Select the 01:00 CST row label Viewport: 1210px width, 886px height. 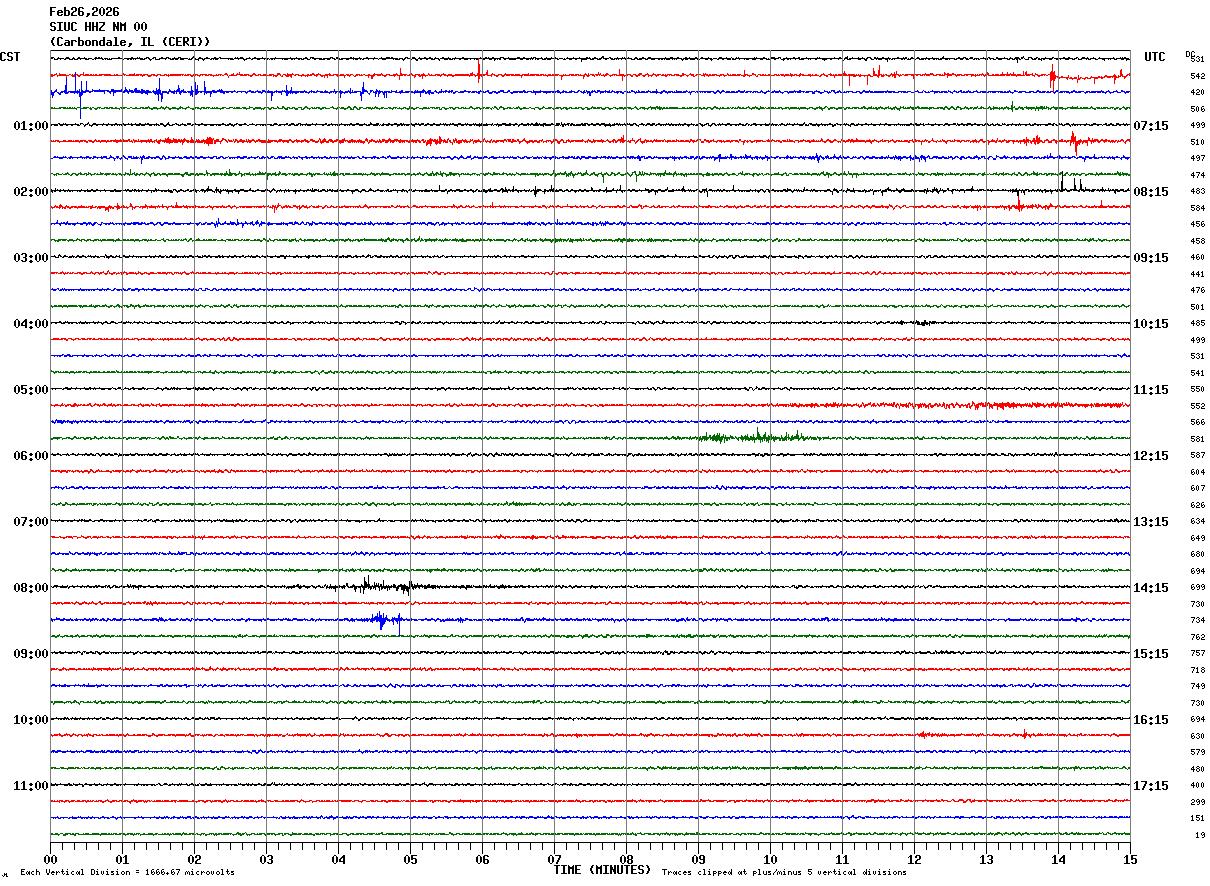pyautogui.click(x=30, y=126)
